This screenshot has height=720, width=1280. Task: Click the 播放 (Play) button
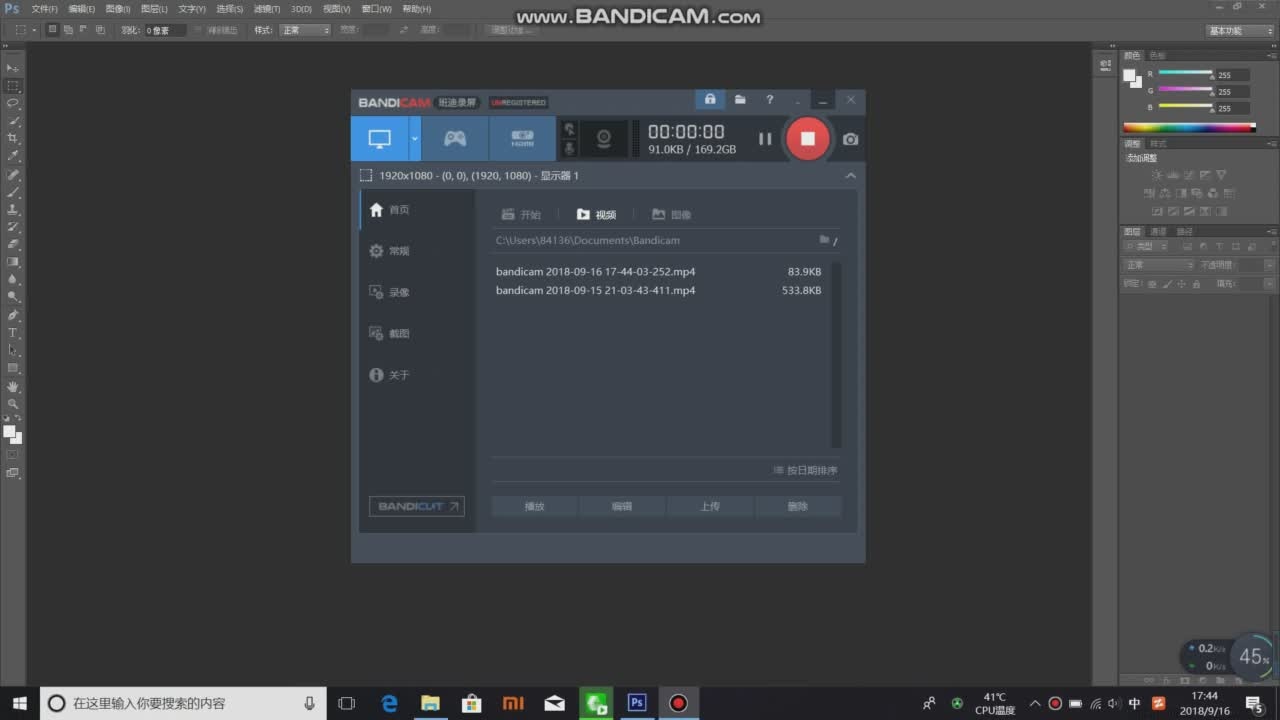535,506
